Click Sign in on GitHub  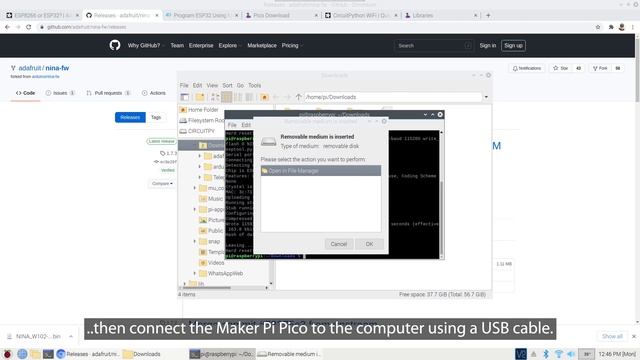point(488,46)
